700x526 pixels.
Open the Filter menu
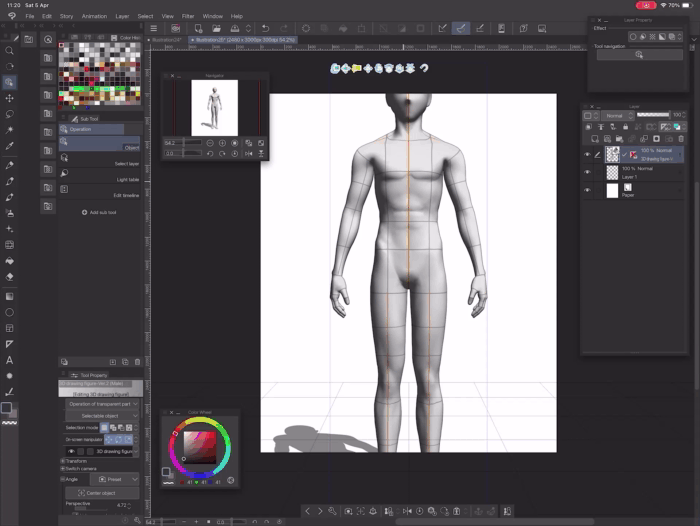pos(188,16)
